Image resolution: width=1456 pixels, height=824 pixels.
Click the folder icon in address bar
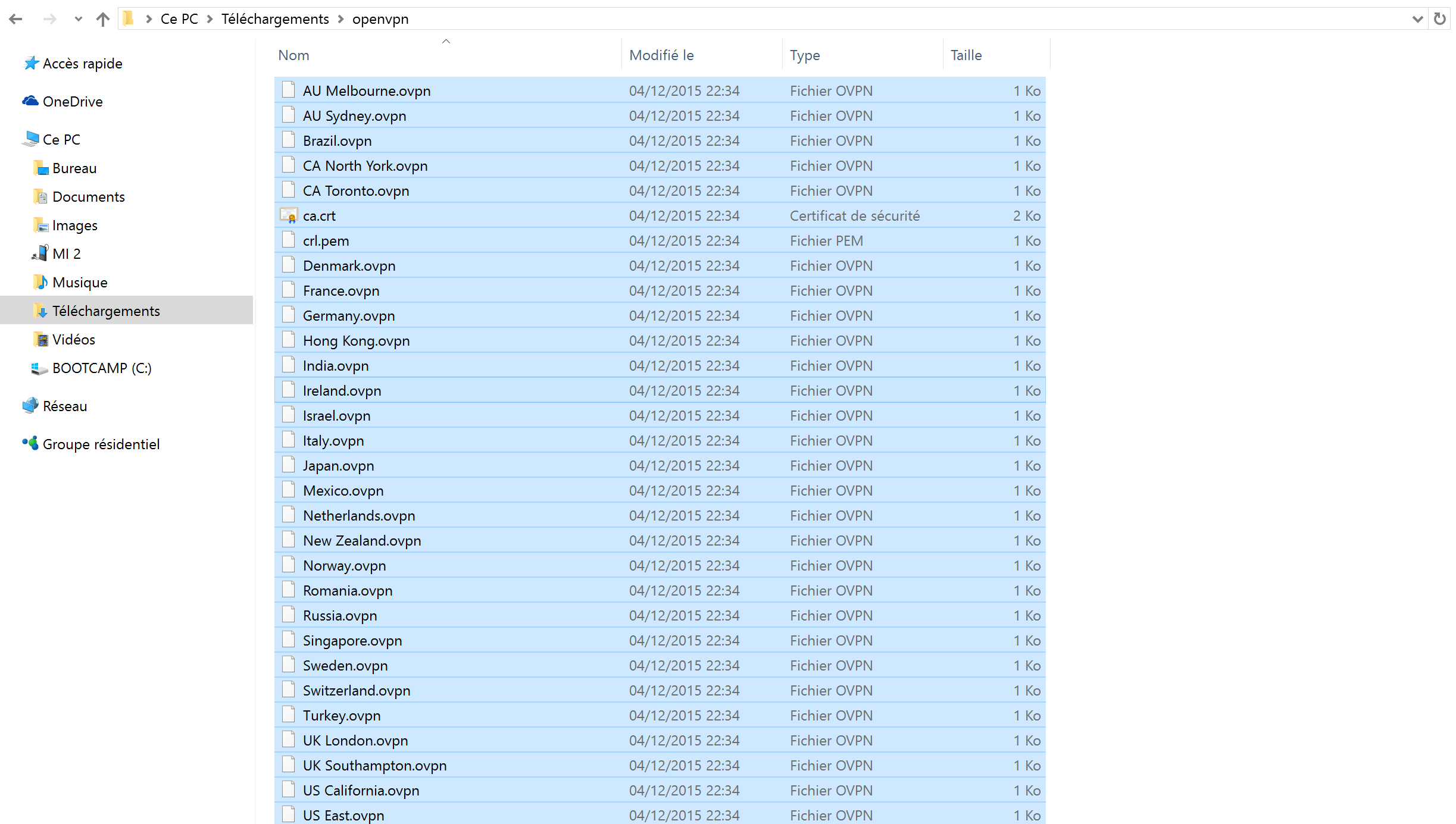click(x=129, y=18)
